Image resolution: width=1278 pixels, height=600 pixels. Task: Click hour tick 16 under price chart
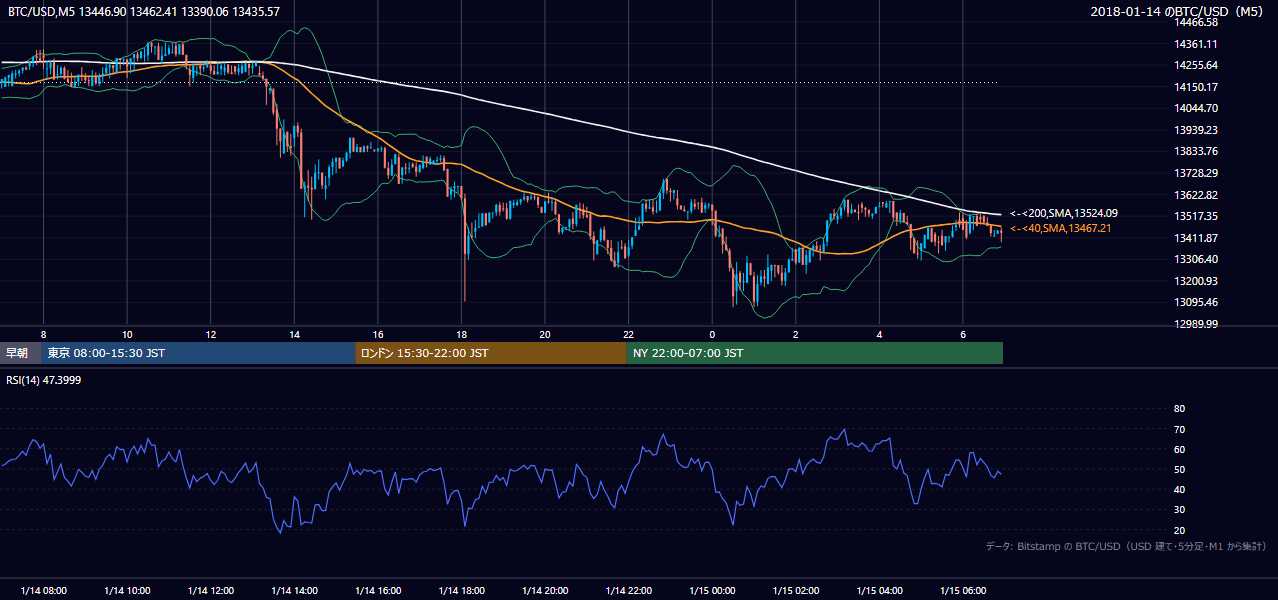(x=377, y=334)
